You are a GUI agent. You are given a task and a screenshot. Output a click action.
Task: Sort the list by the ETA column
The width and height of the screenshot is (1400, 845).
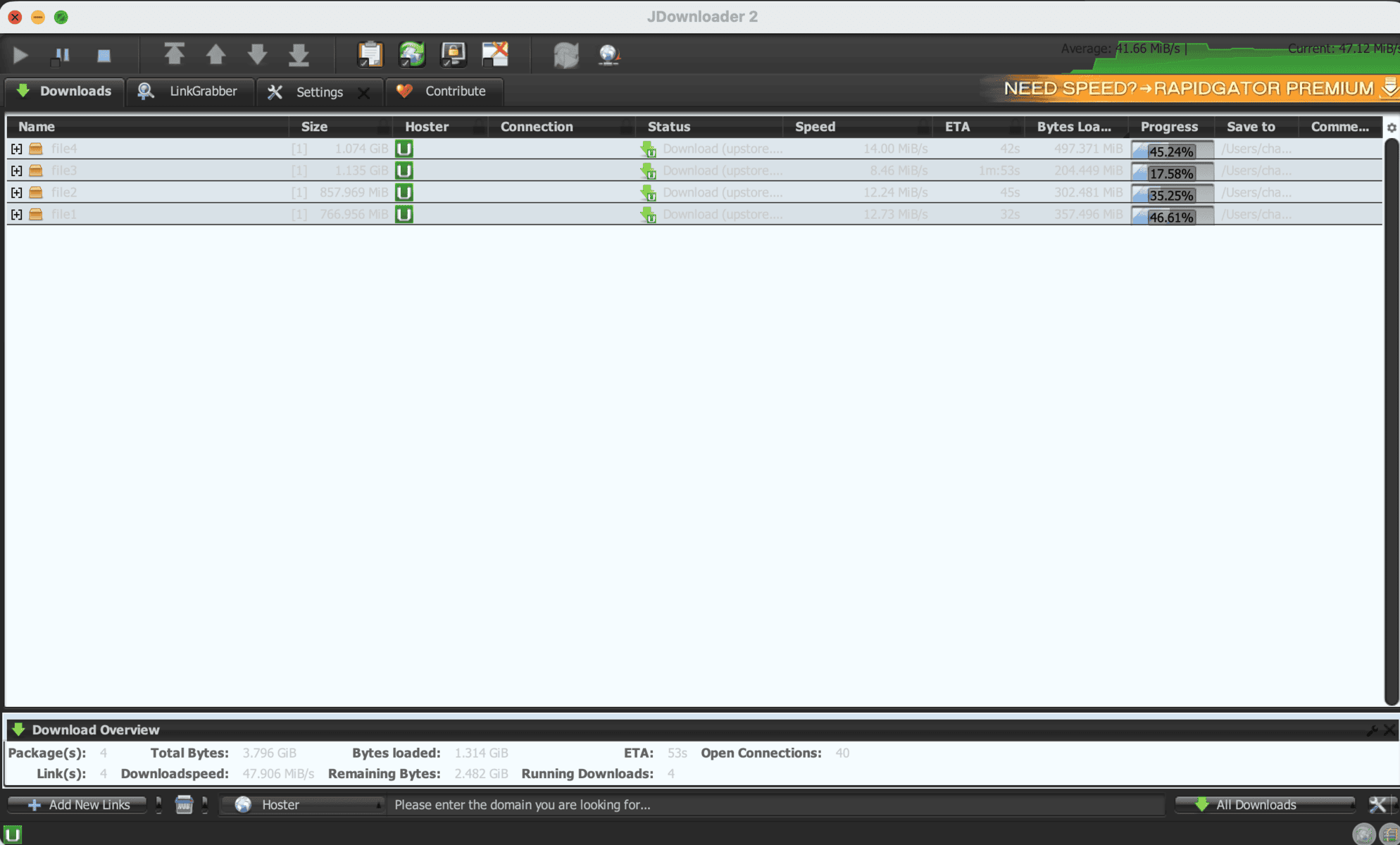[x=979, y=127]
